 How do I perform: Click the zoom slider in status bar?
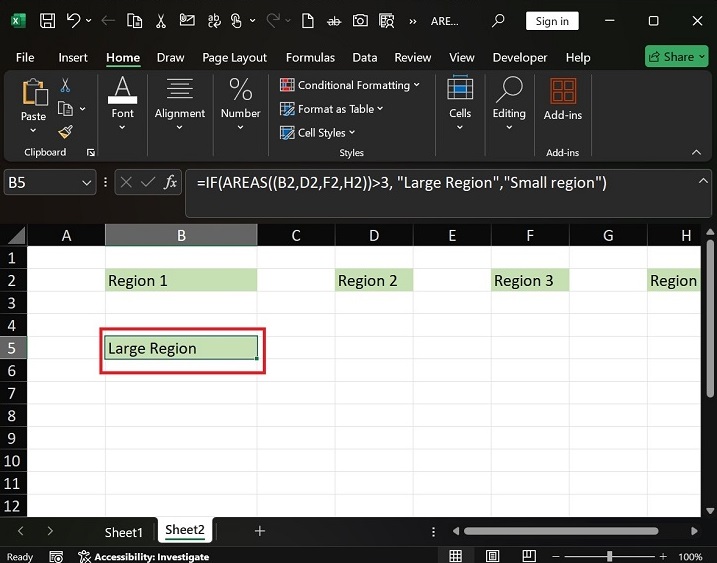(x=610, y=556)
